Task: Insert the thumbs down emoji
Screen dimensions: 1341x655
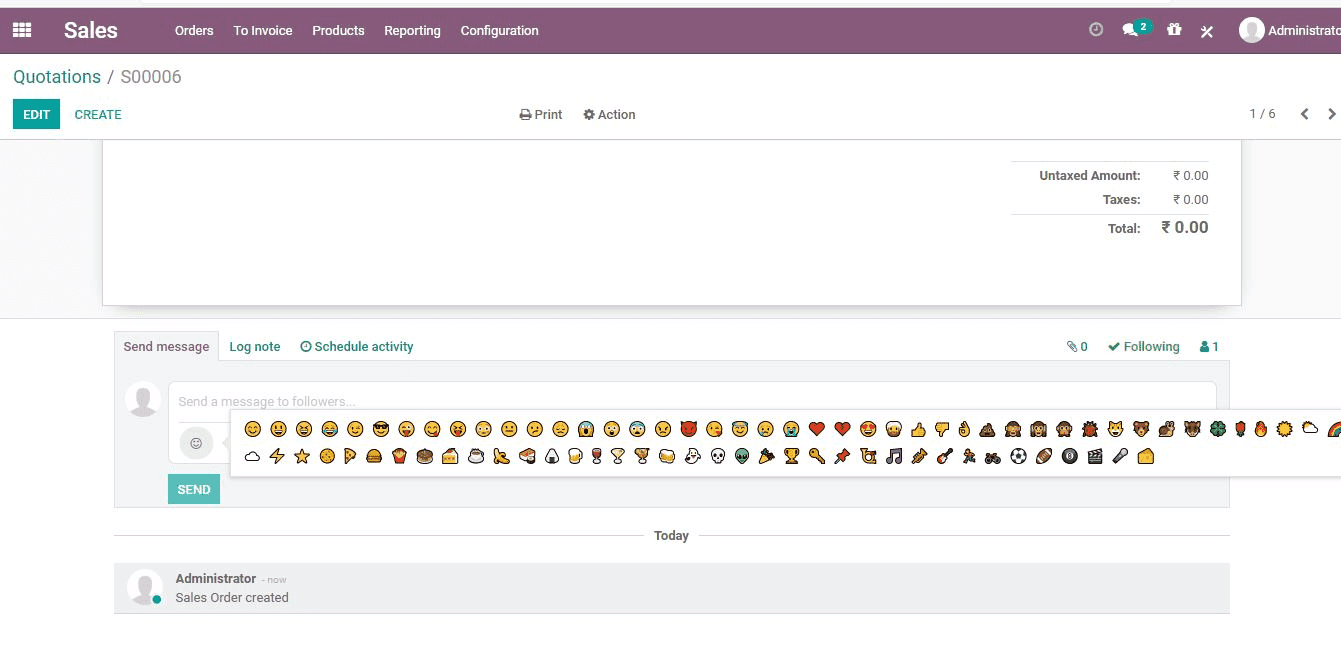Action: (942, 429)
